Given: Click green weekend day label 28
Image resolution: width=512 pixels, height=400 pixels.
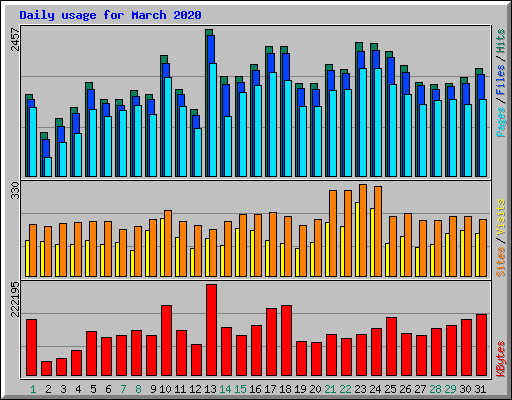Looking at the screenshot, I should click(x=435, y=389).
